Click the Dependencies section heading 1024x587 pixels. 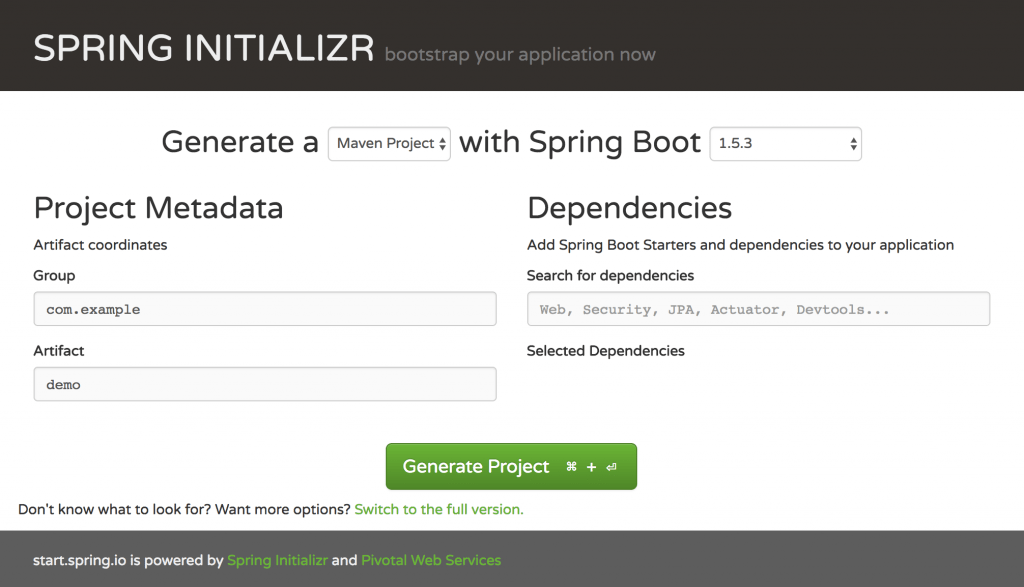[x=629, y=208]
